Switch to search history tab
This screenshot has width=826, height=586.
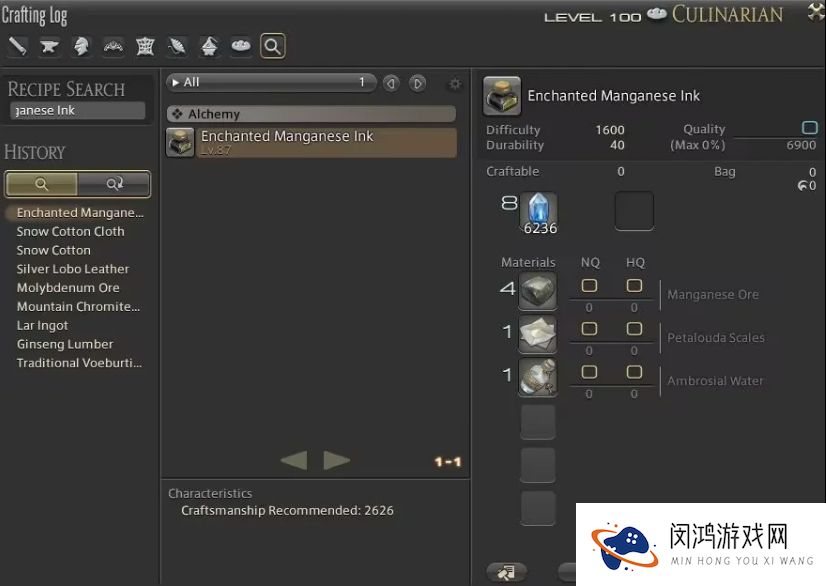tap(41, 184)
